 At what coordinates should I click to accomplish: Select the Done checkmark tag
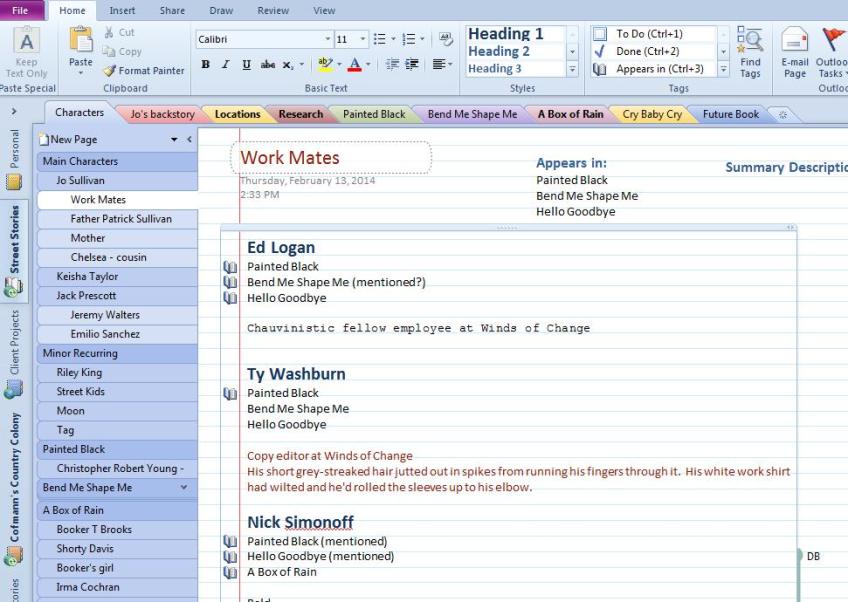600,51
